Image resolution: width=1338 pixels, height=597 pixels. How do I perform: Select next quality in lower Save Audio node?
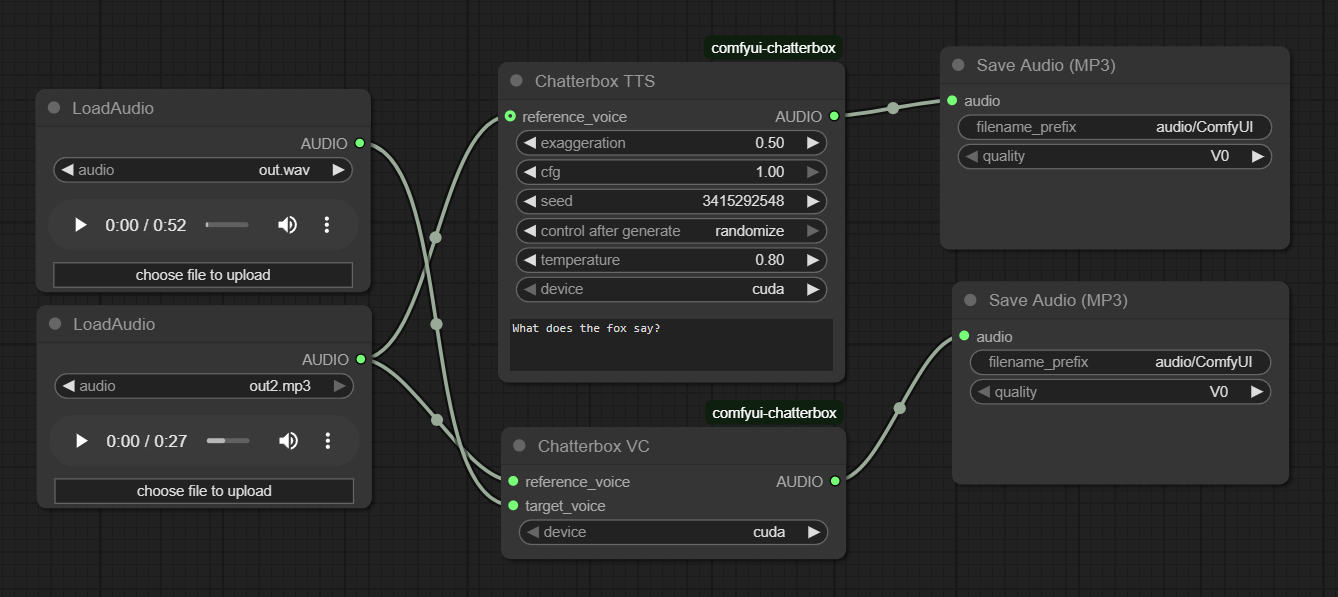pos(1257,392)
